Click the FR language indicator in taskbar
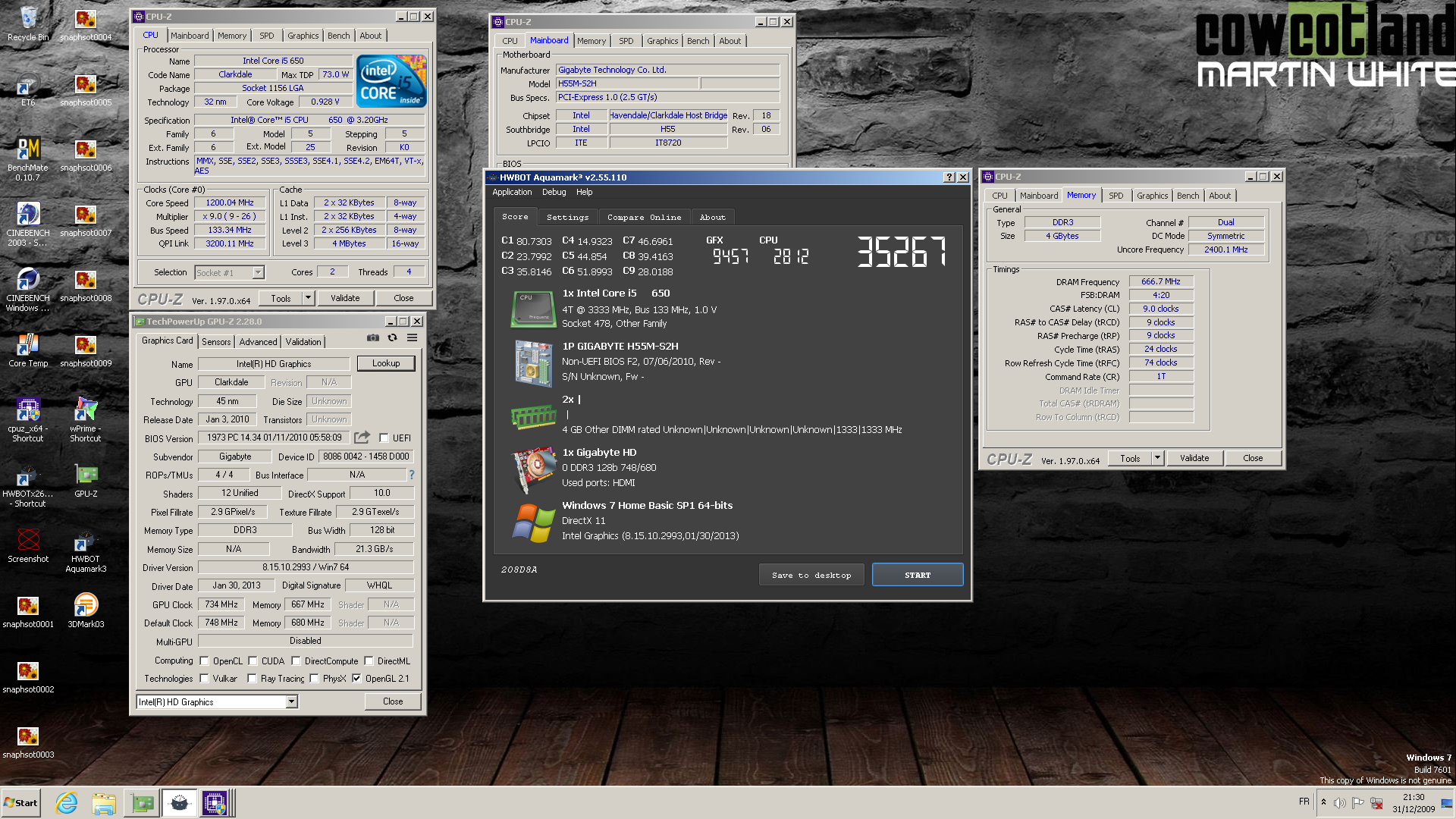Viewport: 1456px width, 819px height. pyautogui.click(x=1304, y=802)
